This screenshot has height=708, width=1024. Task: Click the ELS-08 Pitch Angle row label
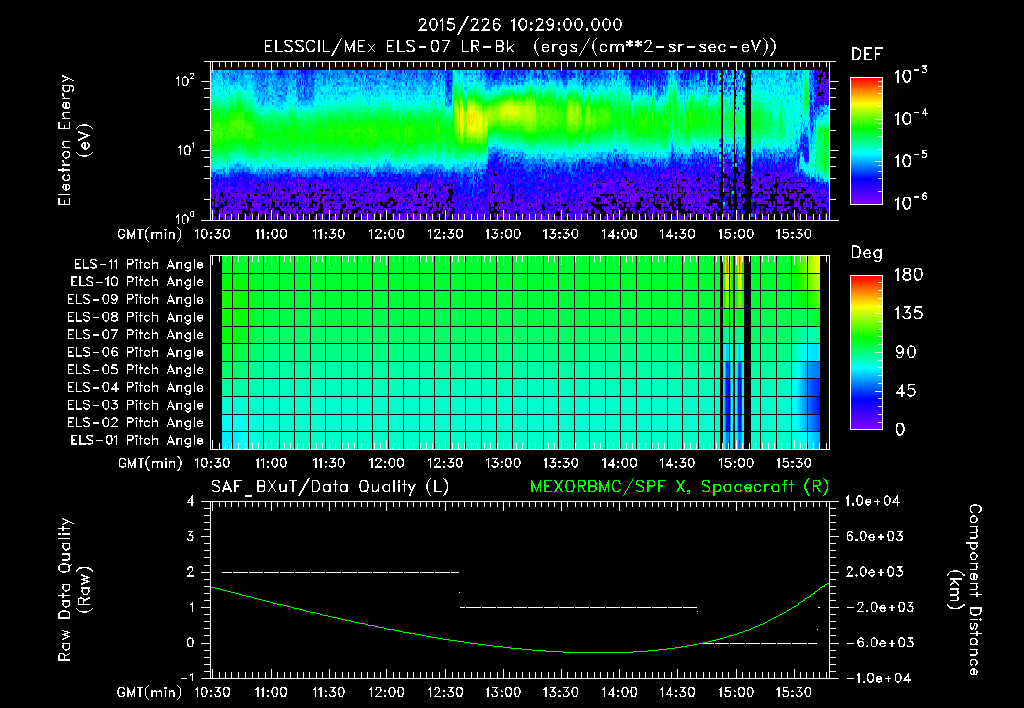point(136,317)
